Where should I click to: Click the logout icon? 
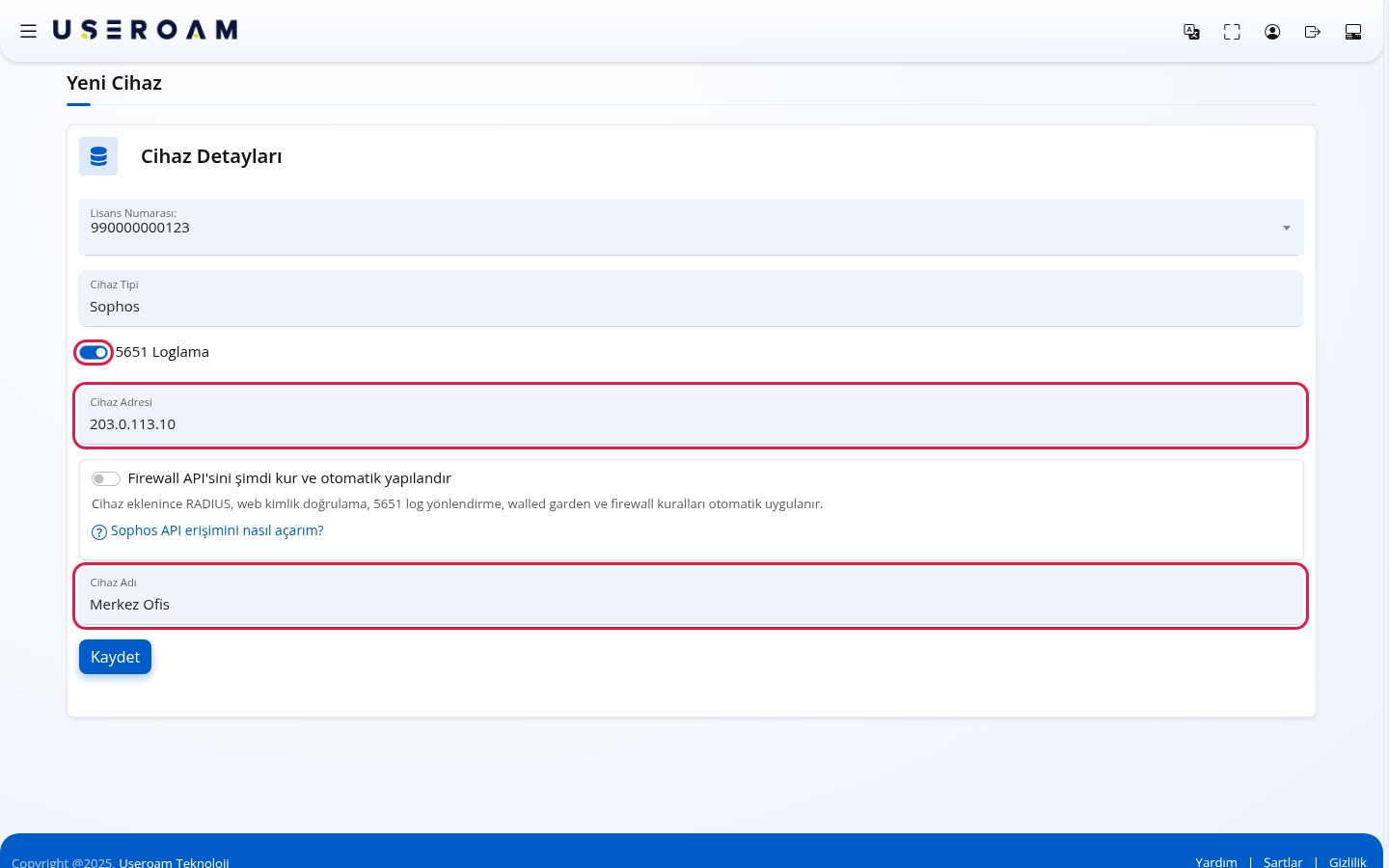1313,32
